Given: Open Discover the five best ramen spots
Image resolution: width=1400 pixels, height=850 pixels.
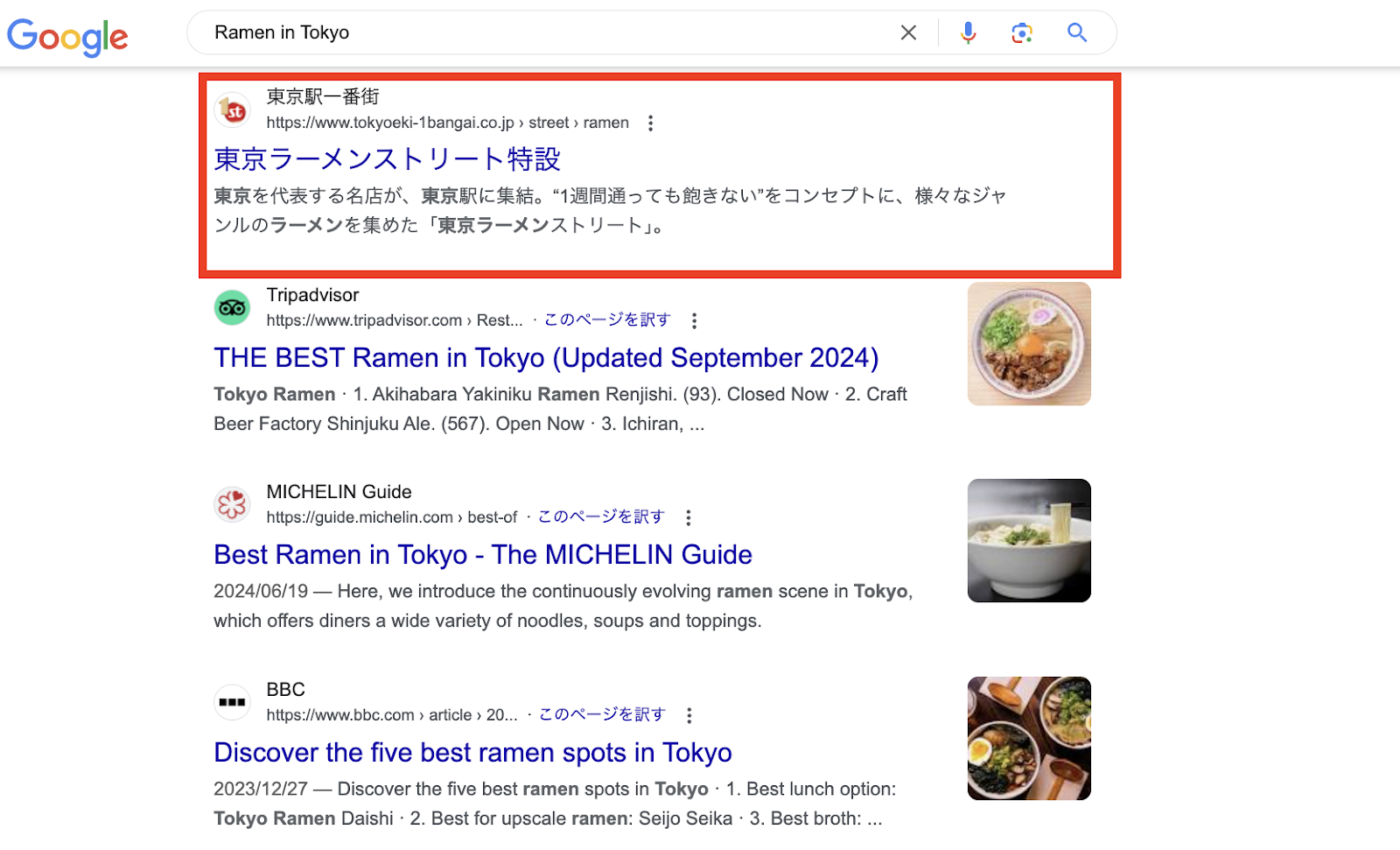Looking at the screenshot, I should coord(472,753).
